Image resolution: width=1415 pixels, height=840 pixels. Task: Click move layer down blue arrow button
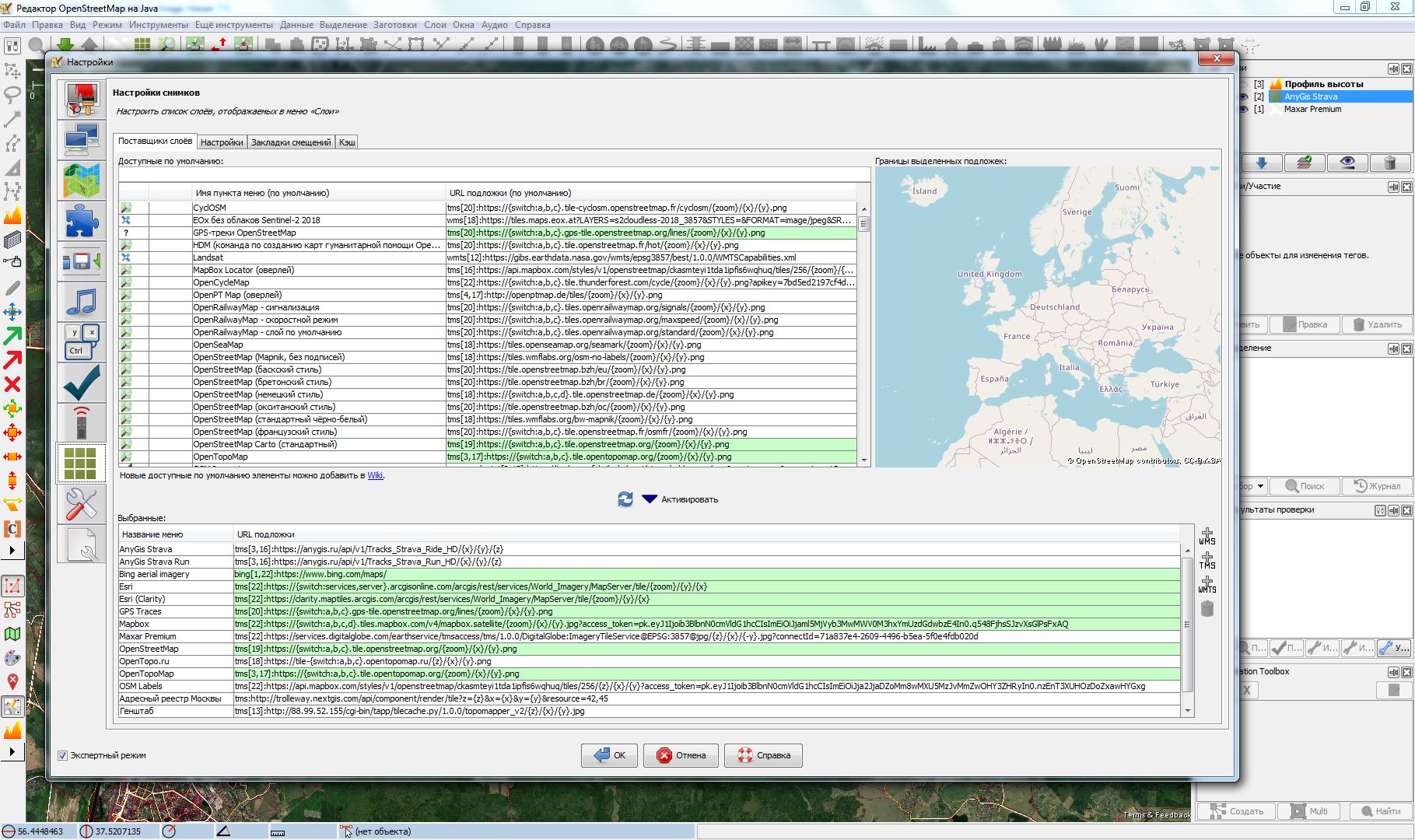(x=1262, y=163)
